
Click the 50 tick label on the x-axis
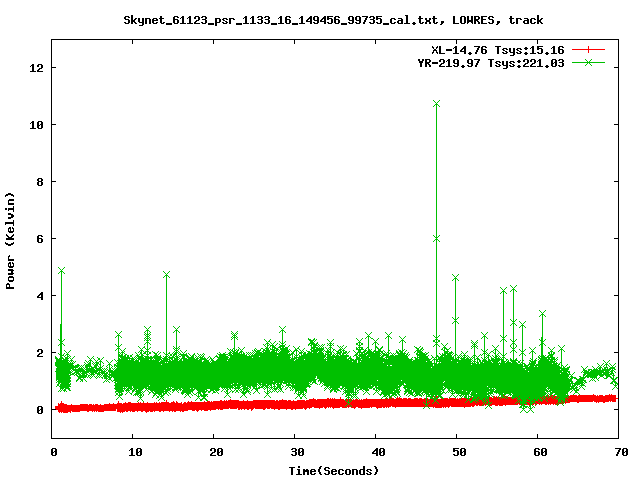click(457, 452)
